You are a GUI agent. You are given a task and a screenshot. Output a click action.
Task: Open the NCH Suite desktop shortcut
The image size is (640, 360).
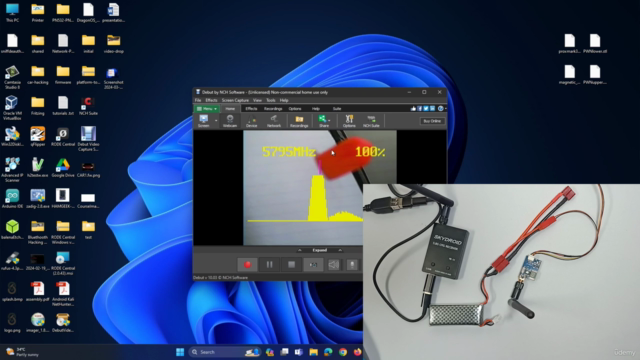88,105
